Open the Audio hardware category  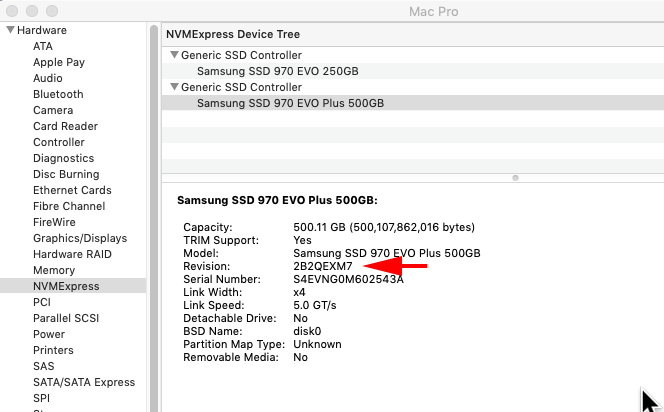[48, 78]
